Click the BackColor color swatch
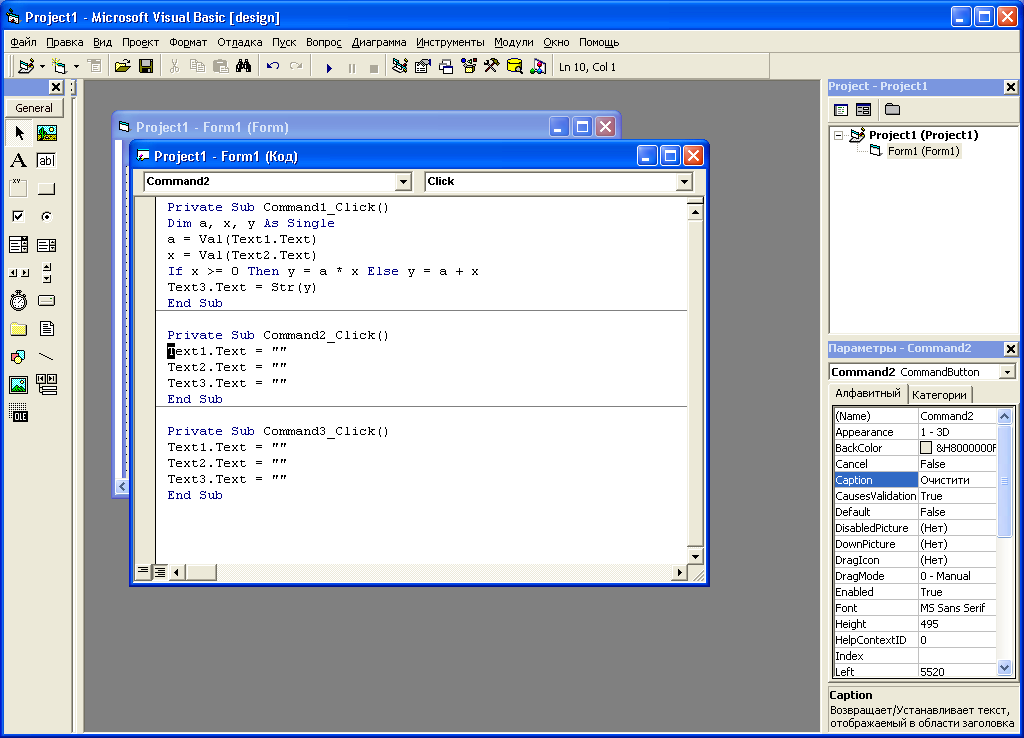The height and width of the screenshot is (738, 1024). (x=926, y=448)
